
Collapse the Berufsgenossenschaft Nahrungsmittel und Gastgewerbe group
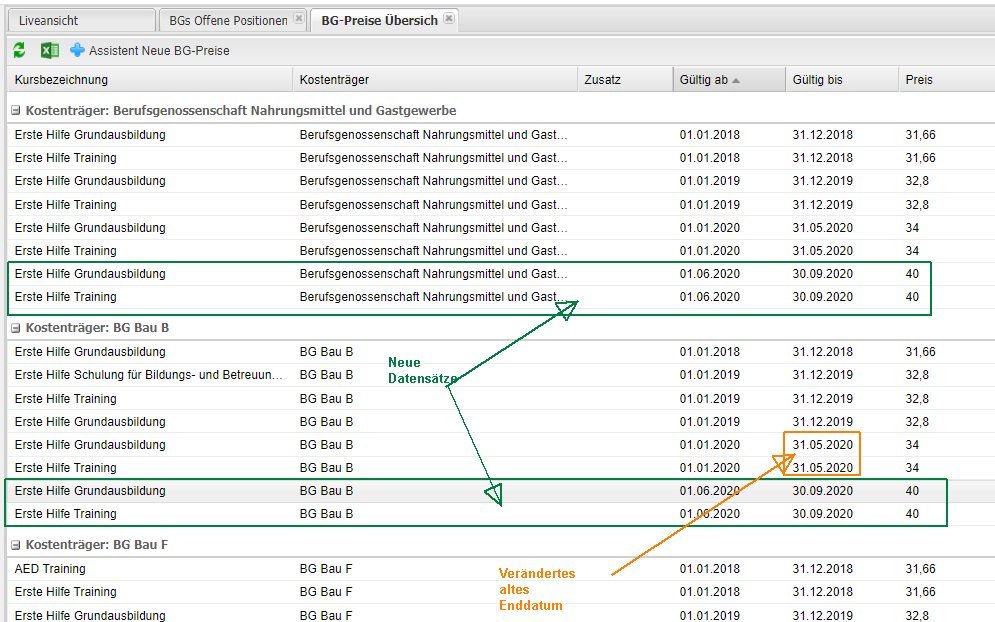pyautogui.click(x=16, y=111)
